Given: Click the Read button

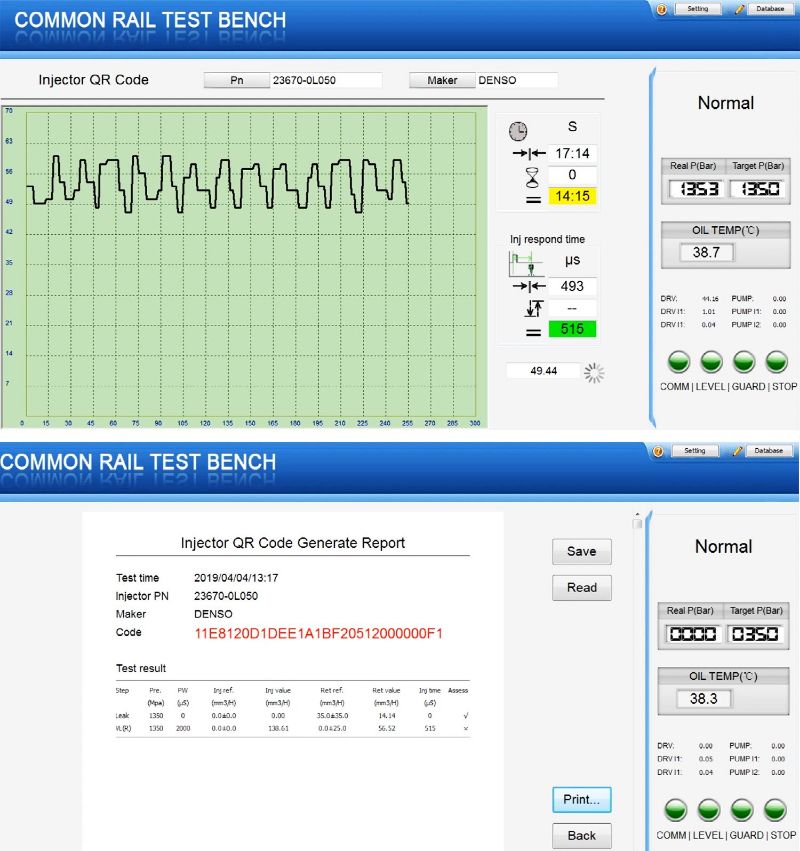Looking at the screenshot, I should [x=582, y=588].
